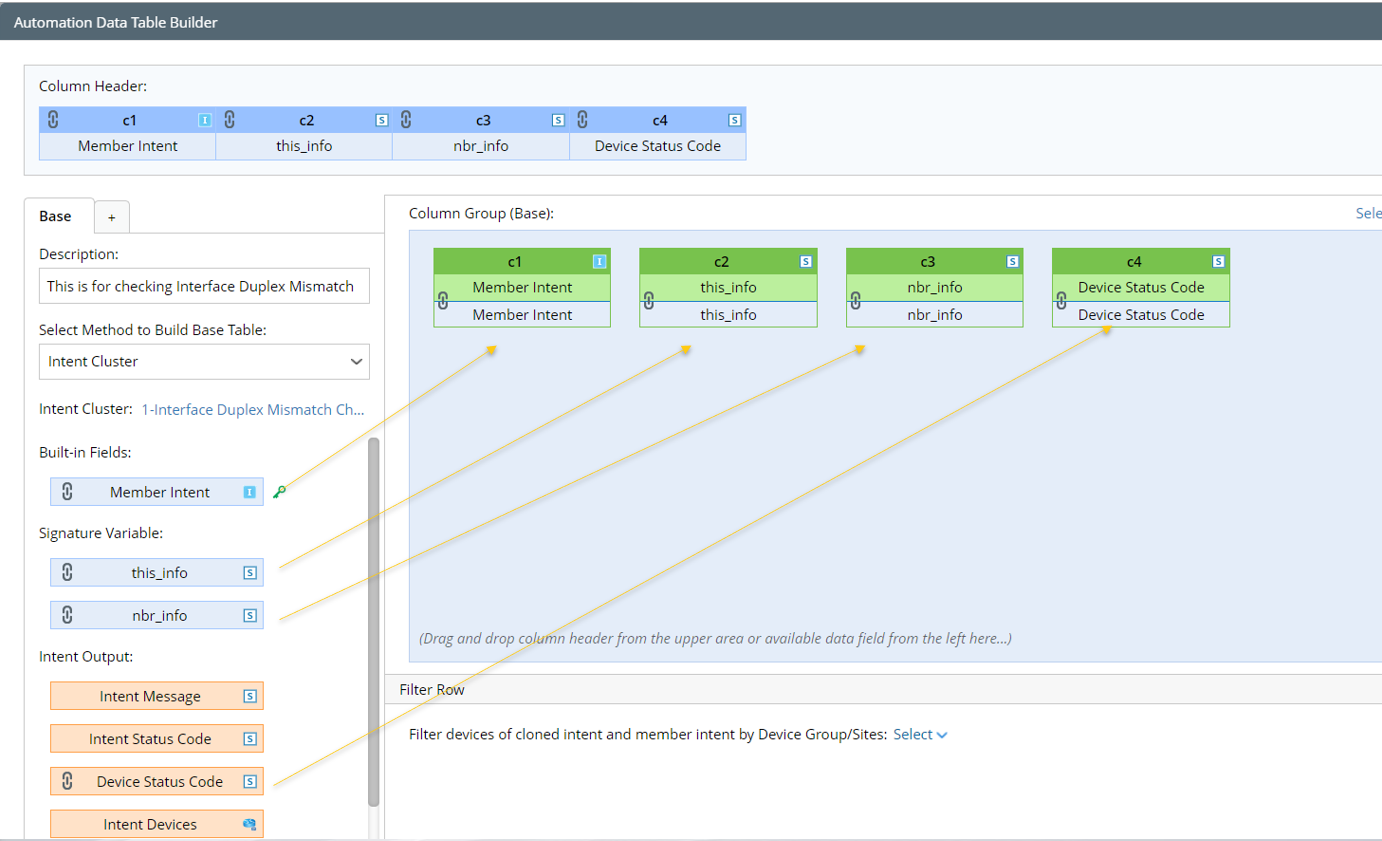Click link icon on c1 column header
1382x841 pixels.
[x=54, y=120]
